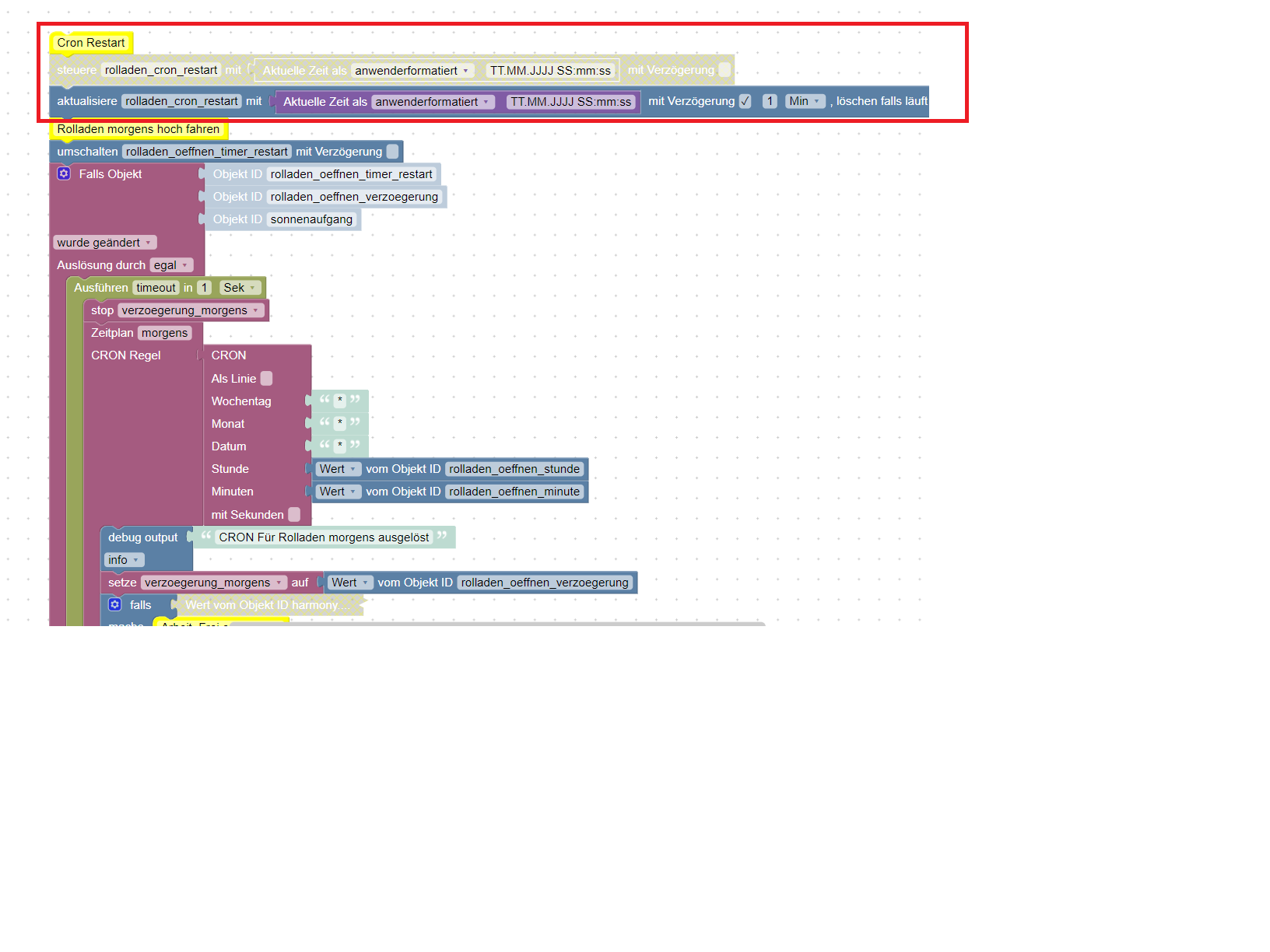The width and height of the screenshot is (1270, 952).
Task: Select the 'Wert vom Objekt ID harmony...' block
Action: (268, 605)
